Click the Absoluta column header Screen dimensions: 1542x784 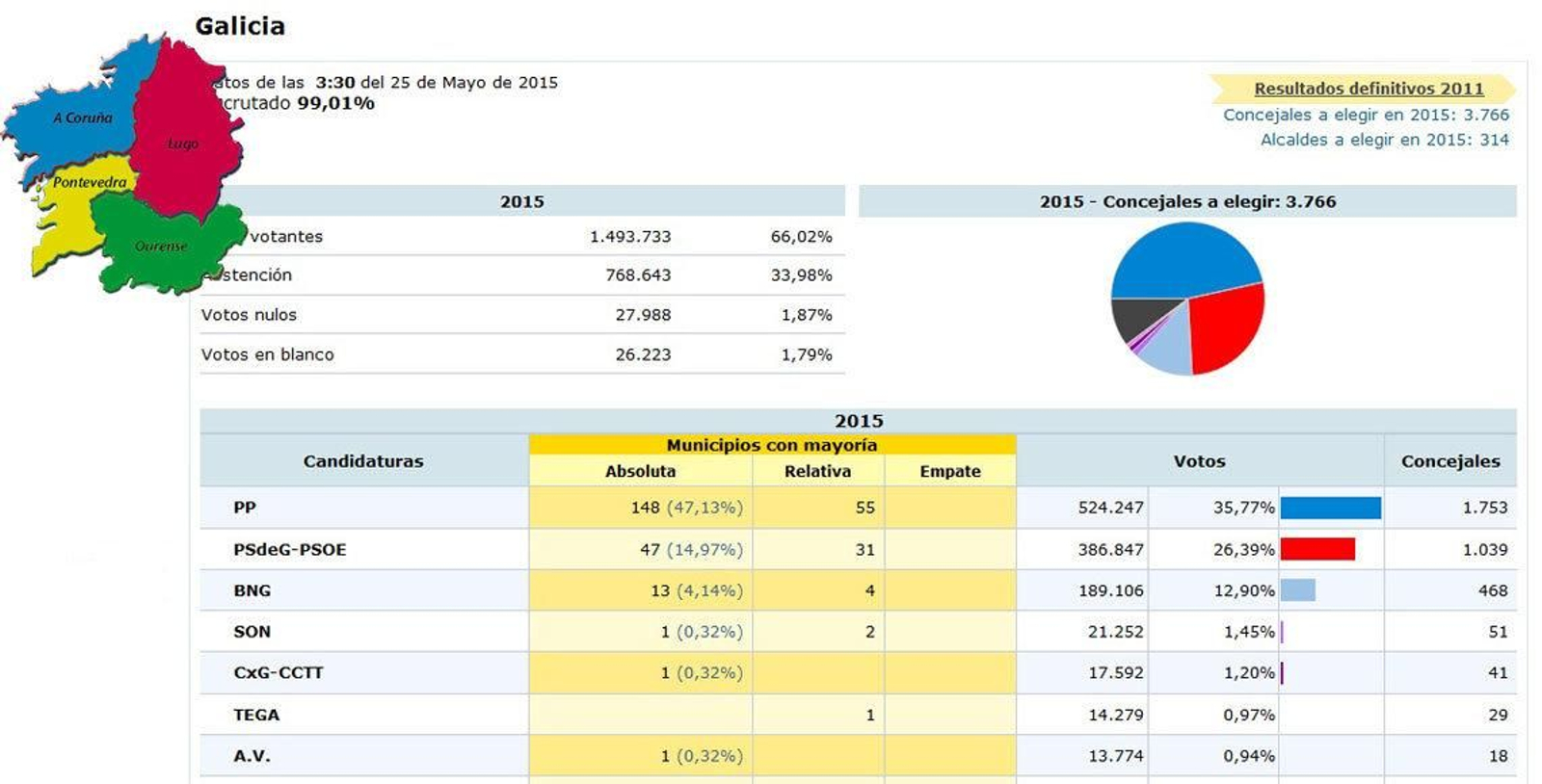640,471
